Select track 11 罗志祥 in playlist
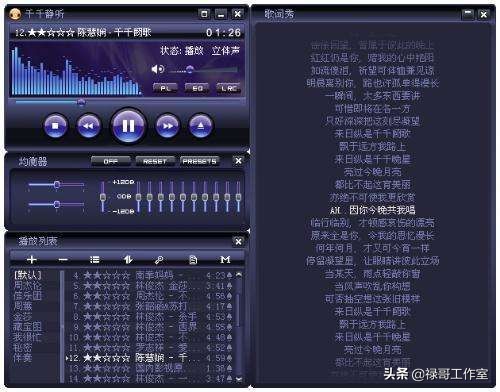This screenshot has width=500, height=392. [150, 347]
